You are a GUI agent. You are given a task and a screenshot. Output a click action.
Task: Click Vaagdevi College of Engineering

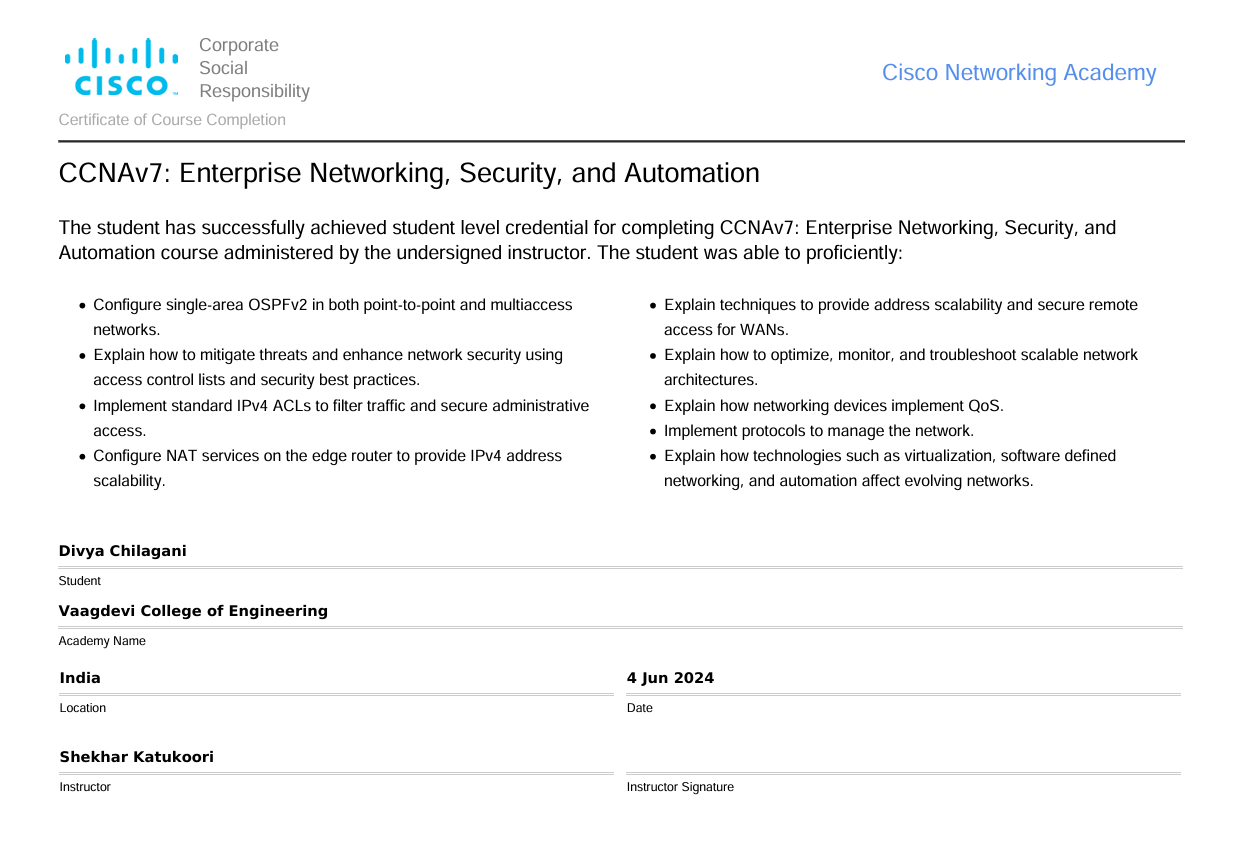pyautogui.click(x=193, y=611)
